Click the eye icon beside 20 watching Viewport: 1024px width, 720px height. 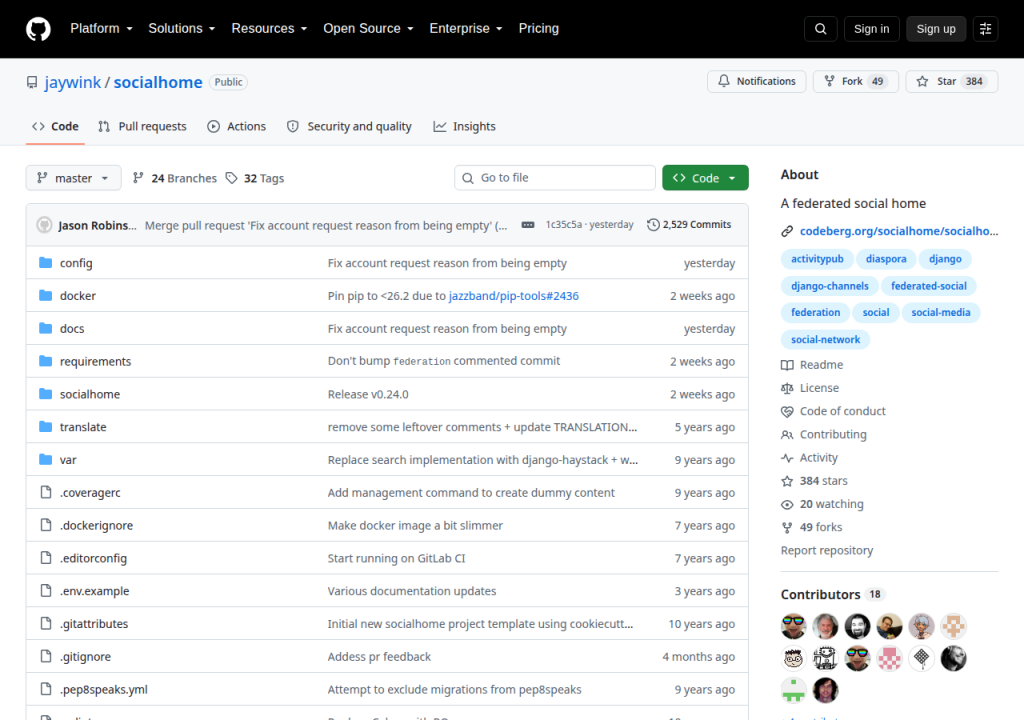click(x=787, y=504)
